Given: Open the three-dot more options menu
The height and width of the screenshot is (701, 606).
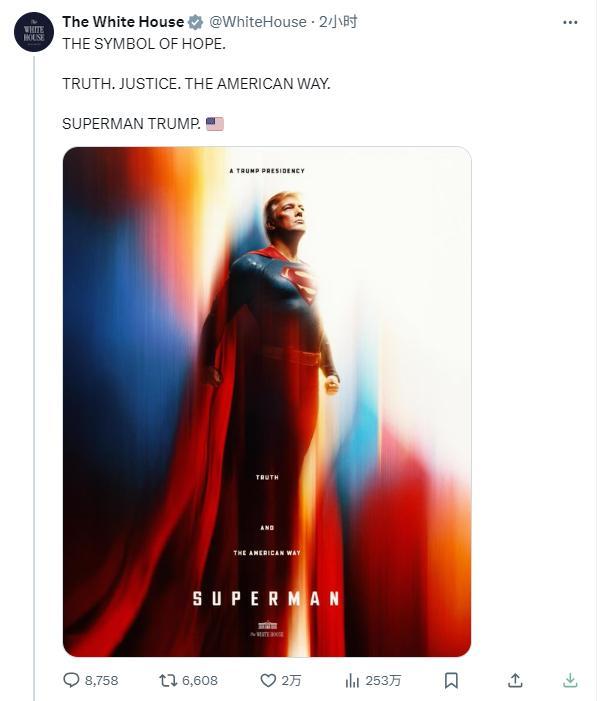Looking at the screenshot, I should tap(570, 22).
